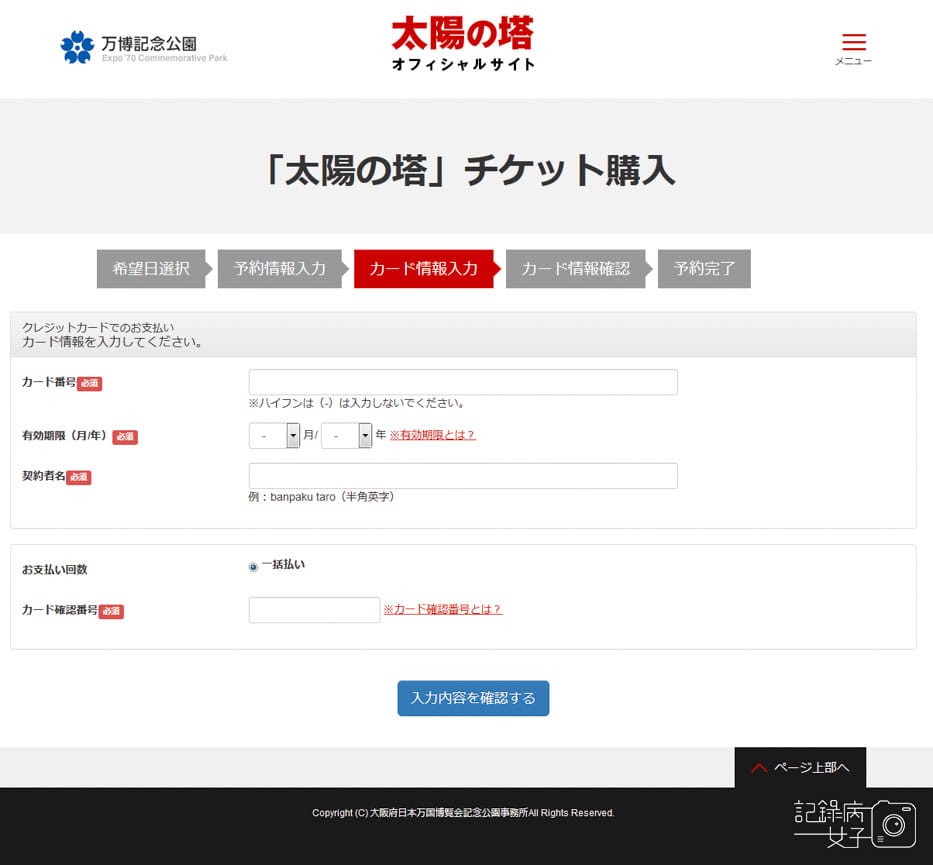The width and height of the screenshot is (933, 865).
Task: Click the 必須 badge beside 契約者名
Action: tap(78, 477)
